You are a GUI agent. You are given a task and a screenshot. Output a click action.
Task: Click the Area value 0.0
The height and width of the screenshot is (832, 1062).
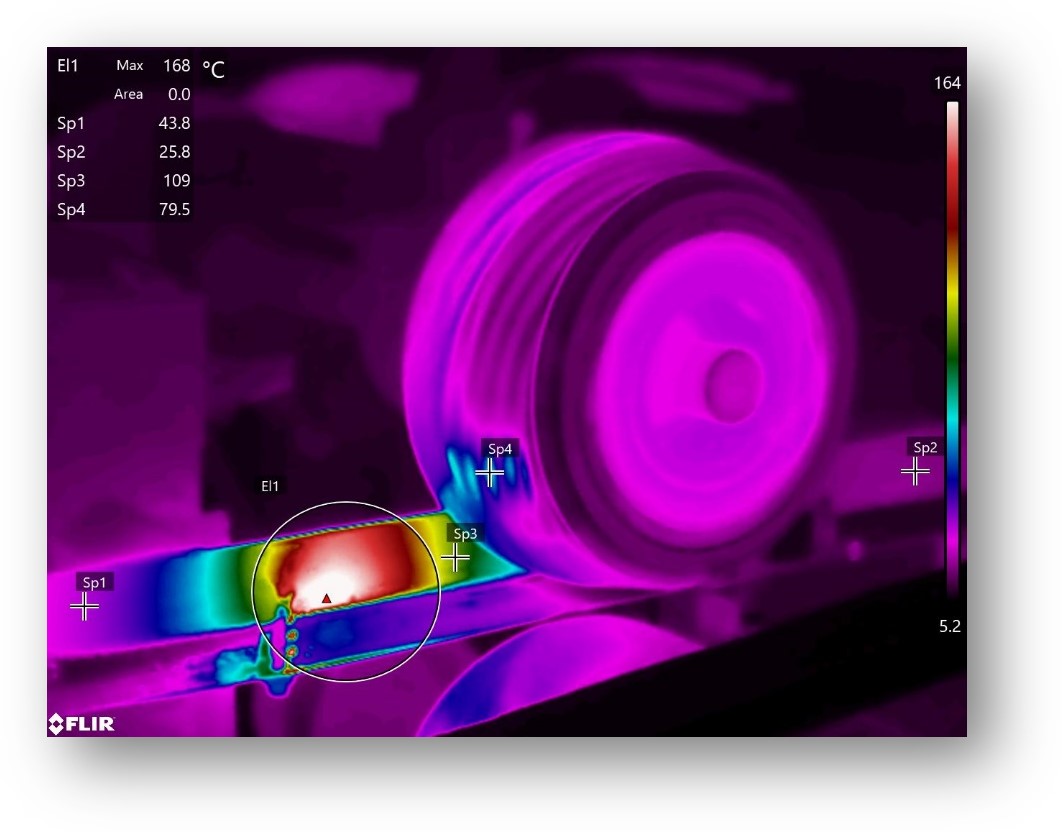[179, 94]
